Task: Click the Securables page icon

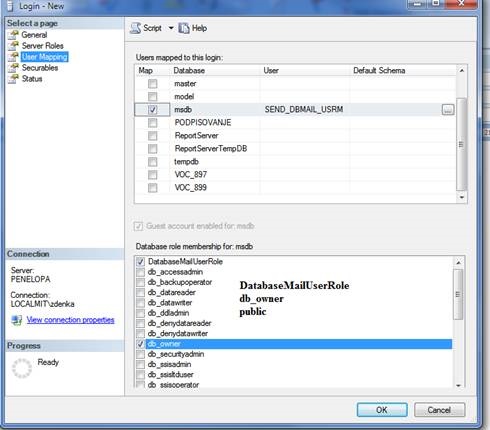Action: [x=13, y=68]
